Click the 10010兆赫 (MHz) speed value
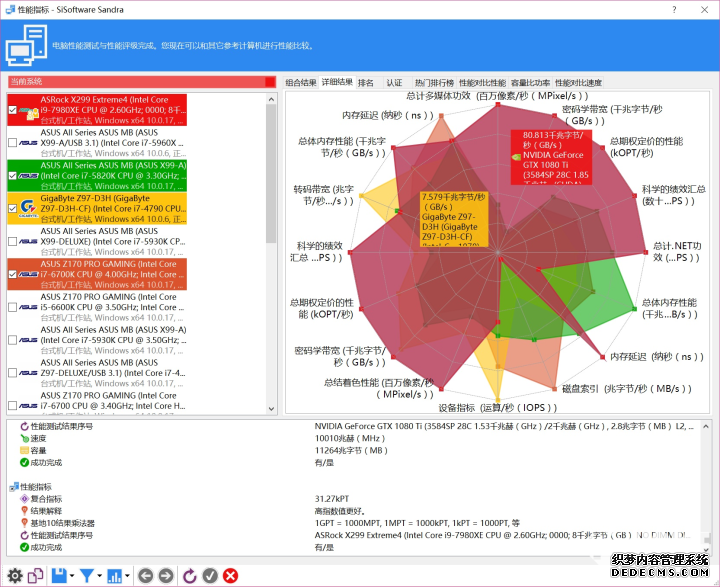This screenshot has height=587, width=720. (350, 439)
